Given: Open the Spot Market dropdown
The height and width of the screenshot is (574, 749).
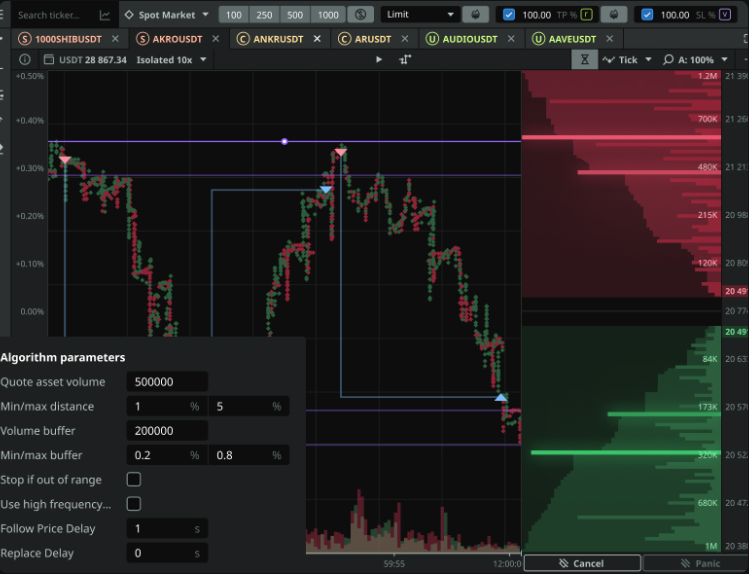Looking at the screenshot, I should tap(166, 15).
